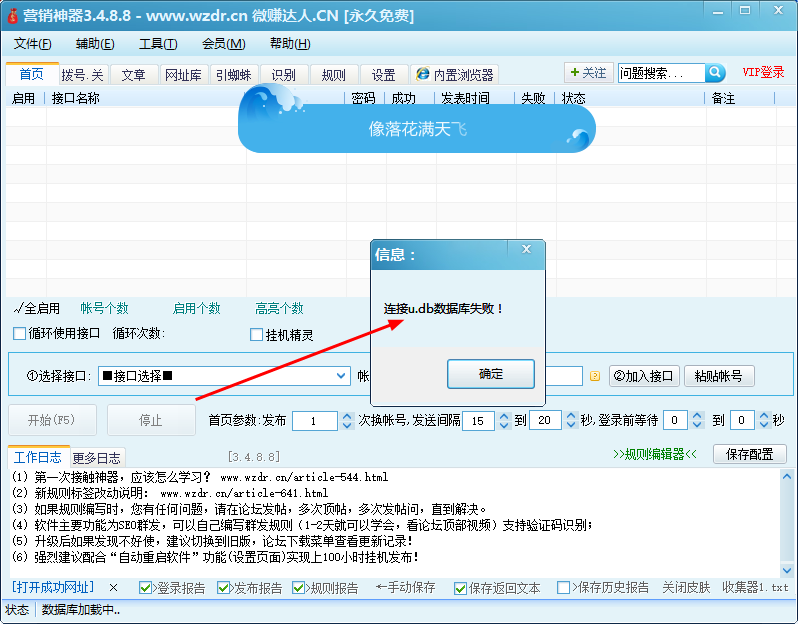Switch to the 工作日志 tab
Viewport: 798px width, 624px height.
[38, 457]
